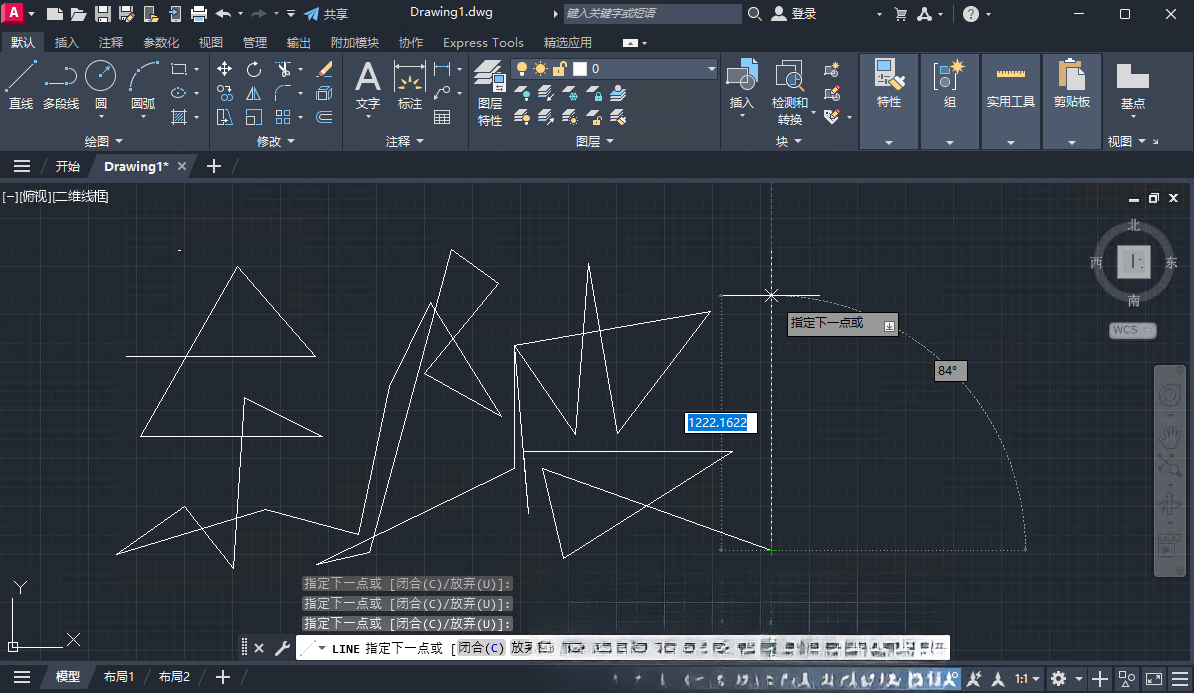The image size is (1194, 693).
Task: Open the View (视图) ribbon tab
Action: [x=210, y=43]
